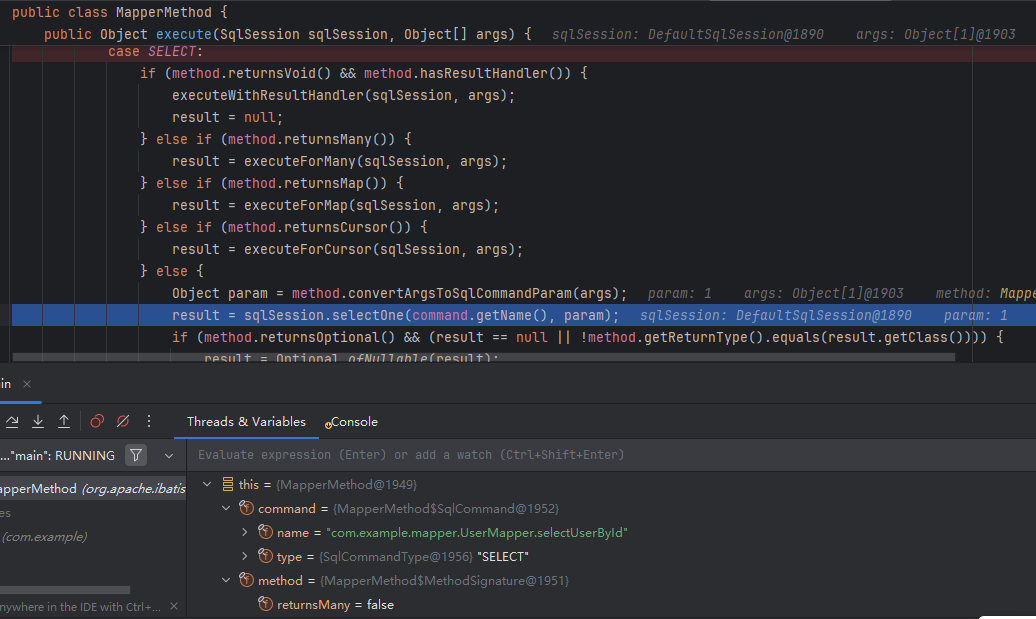Open the thread selector dropdown arrow
Image resolution: width=1036 pixels, height=619 pixels.
pos(169,456)
